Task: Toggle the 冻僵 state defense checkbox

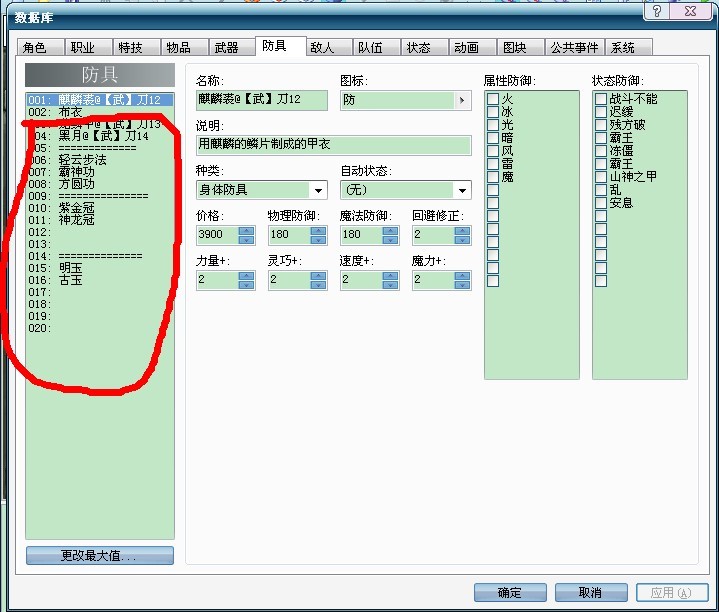Action: coord(601,151)
